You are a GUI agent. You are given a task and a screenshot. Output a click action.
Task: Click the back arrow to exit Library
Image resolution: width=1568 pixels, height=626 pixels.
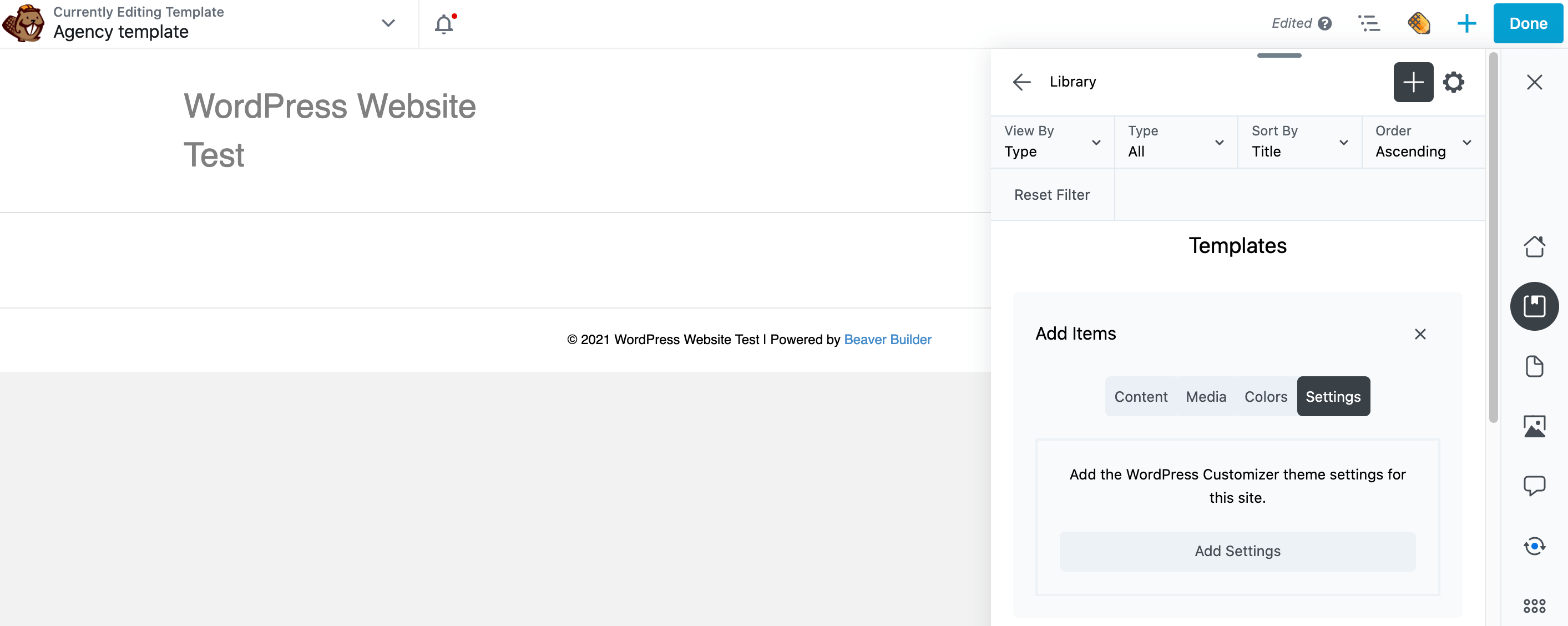click(1020, 82)
